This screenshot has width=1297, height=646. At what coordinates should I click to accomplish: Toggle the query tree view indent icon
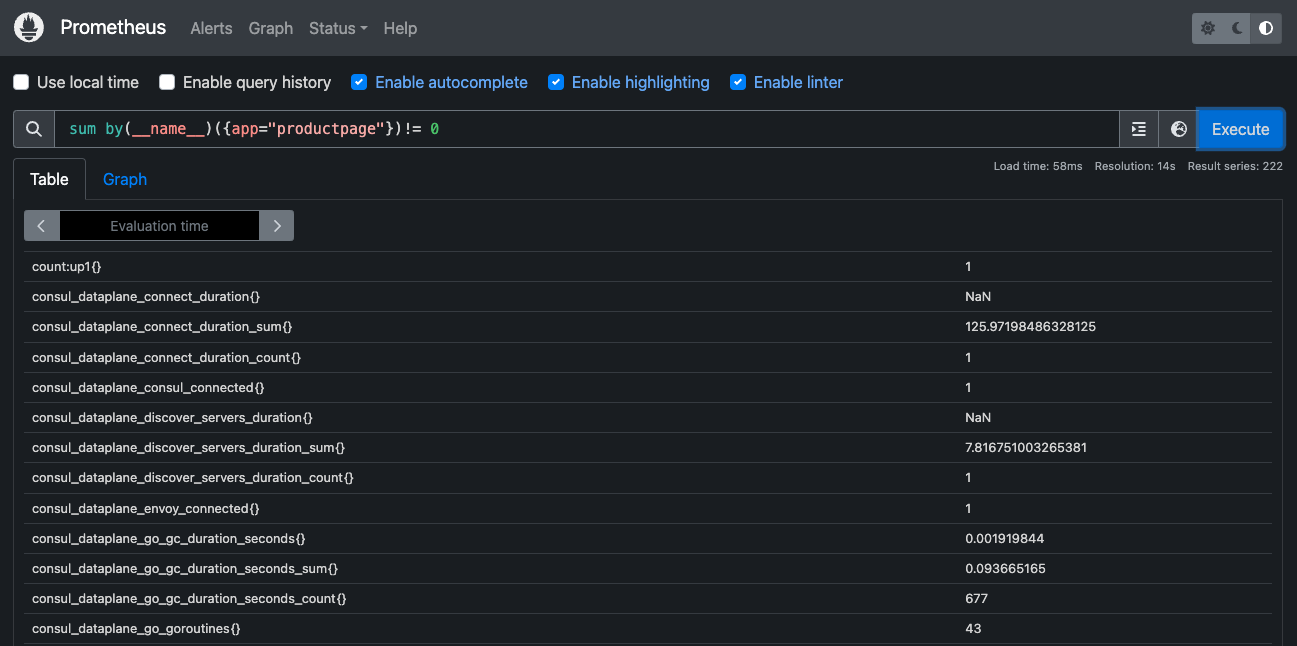1138,129
